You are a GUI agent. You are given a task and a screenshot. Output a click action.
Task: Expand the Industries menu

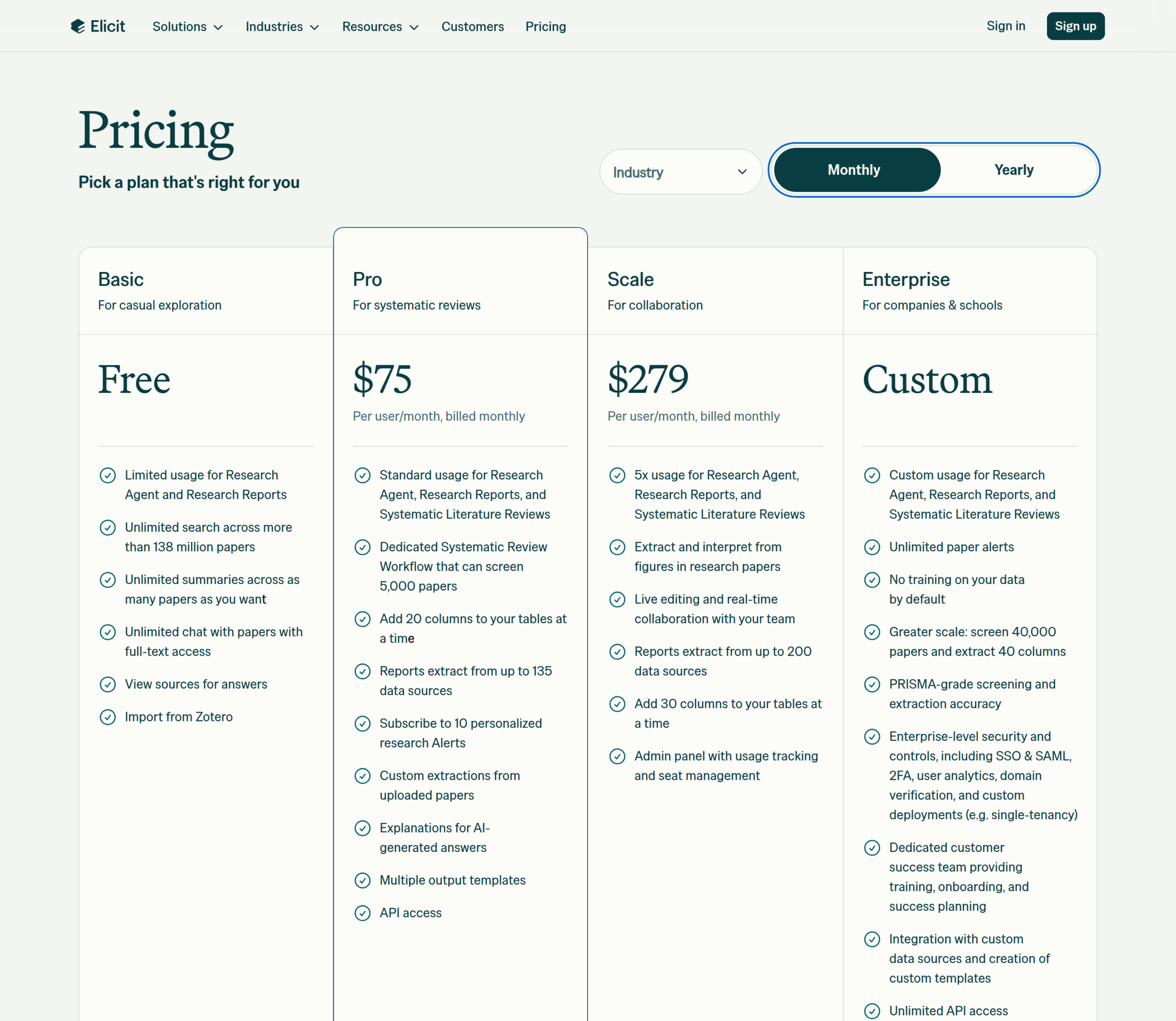[x=282, y=27]
